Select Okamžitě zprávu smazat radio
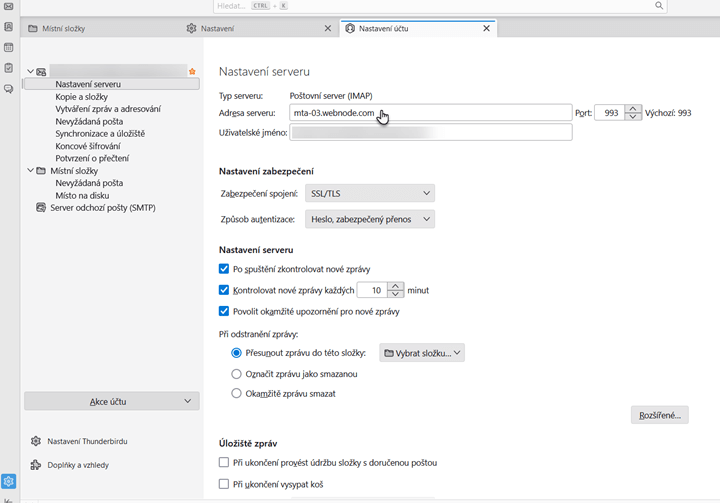The width and height of the screenshot is (720, 504). click(x=236, y=393)
